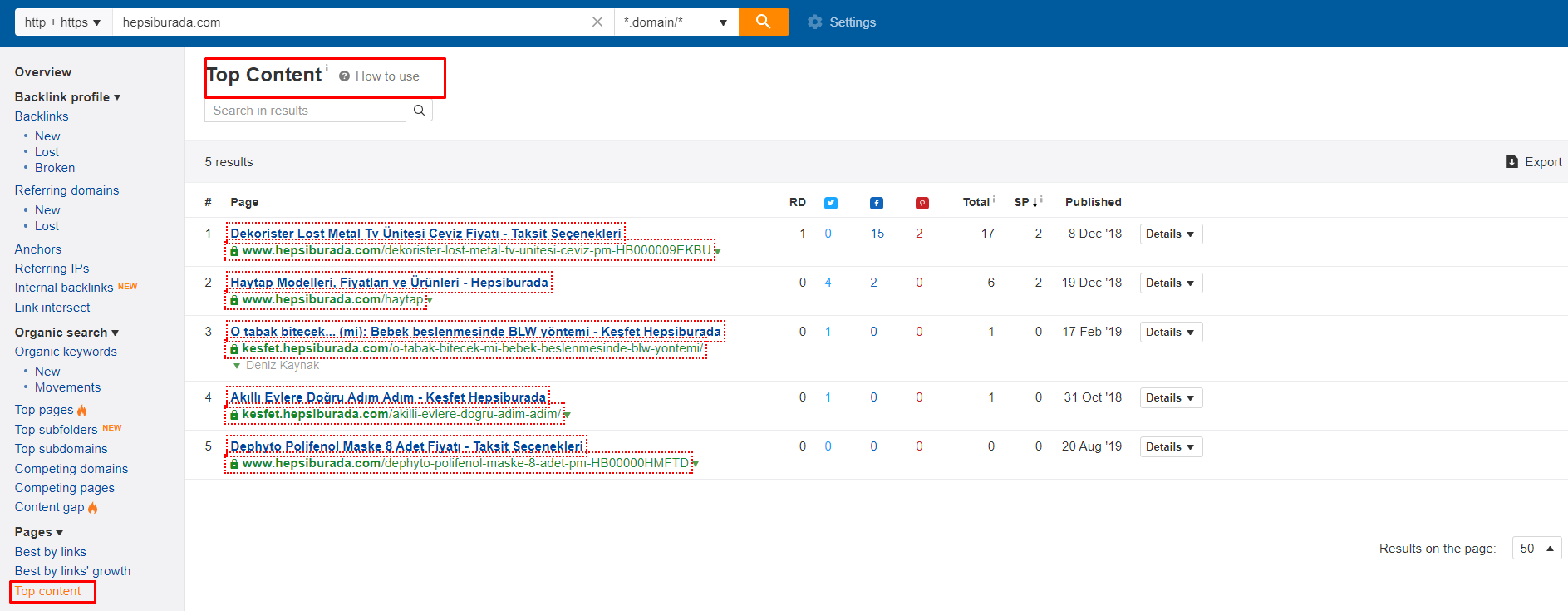Open Details dropdown for Akıllı Evlere row

pyautogui.click(x=1171, y=398)
